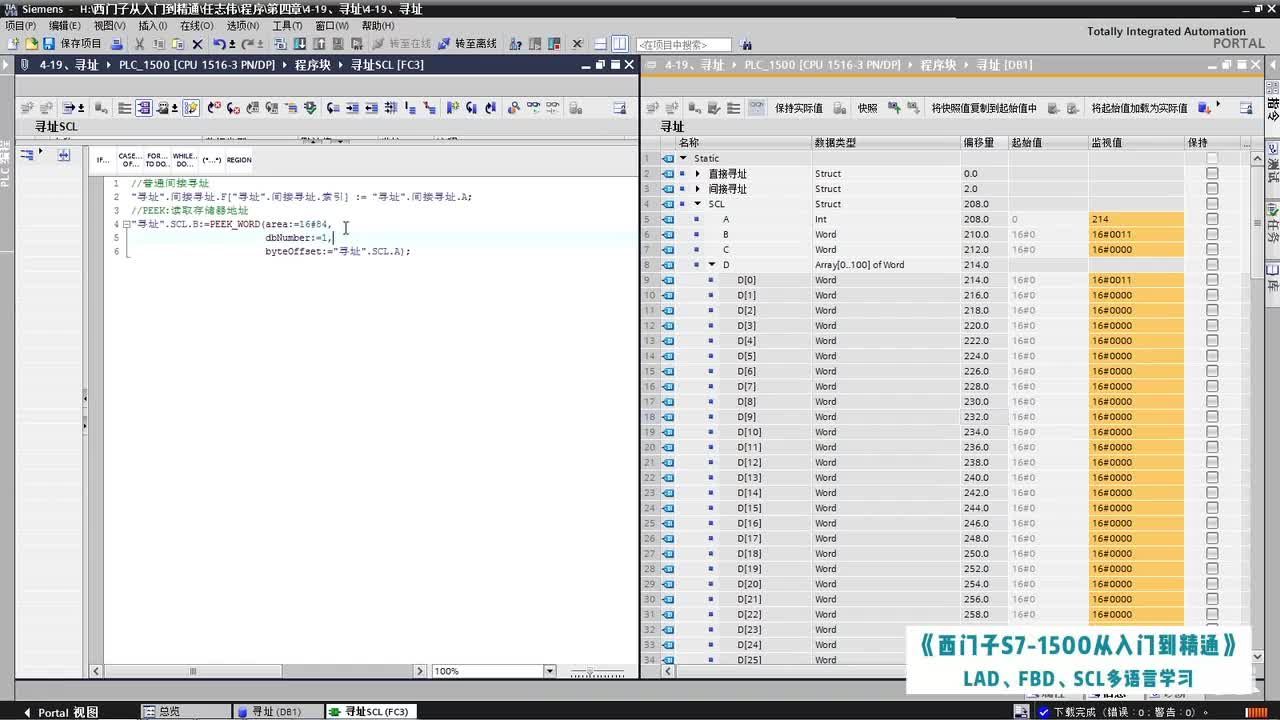Click monitor value 214 of variable A
Image resolution: width=1280 pixels, height=720 pixels.
(1136, 219)
